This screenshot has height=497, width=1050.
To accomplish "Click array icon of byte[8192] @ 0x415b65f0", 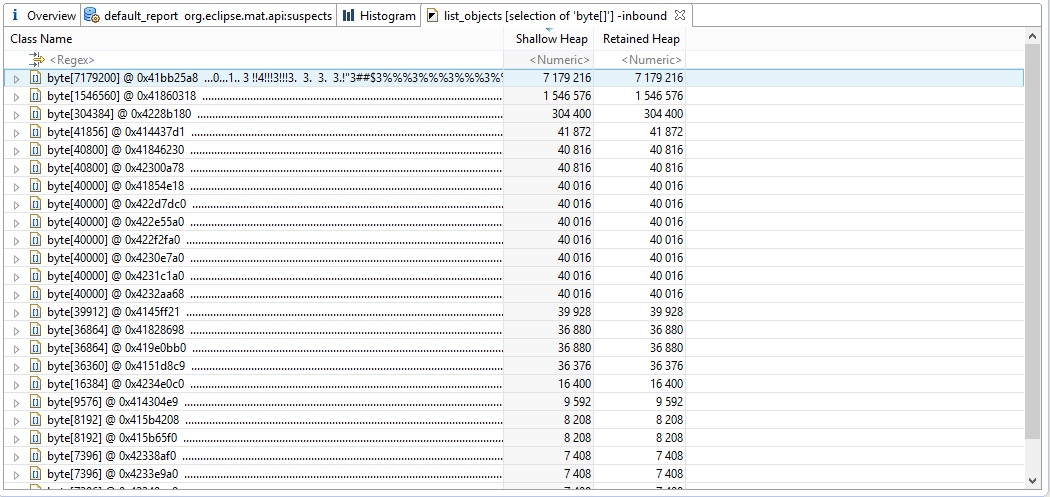I will [x=35, y=438].
